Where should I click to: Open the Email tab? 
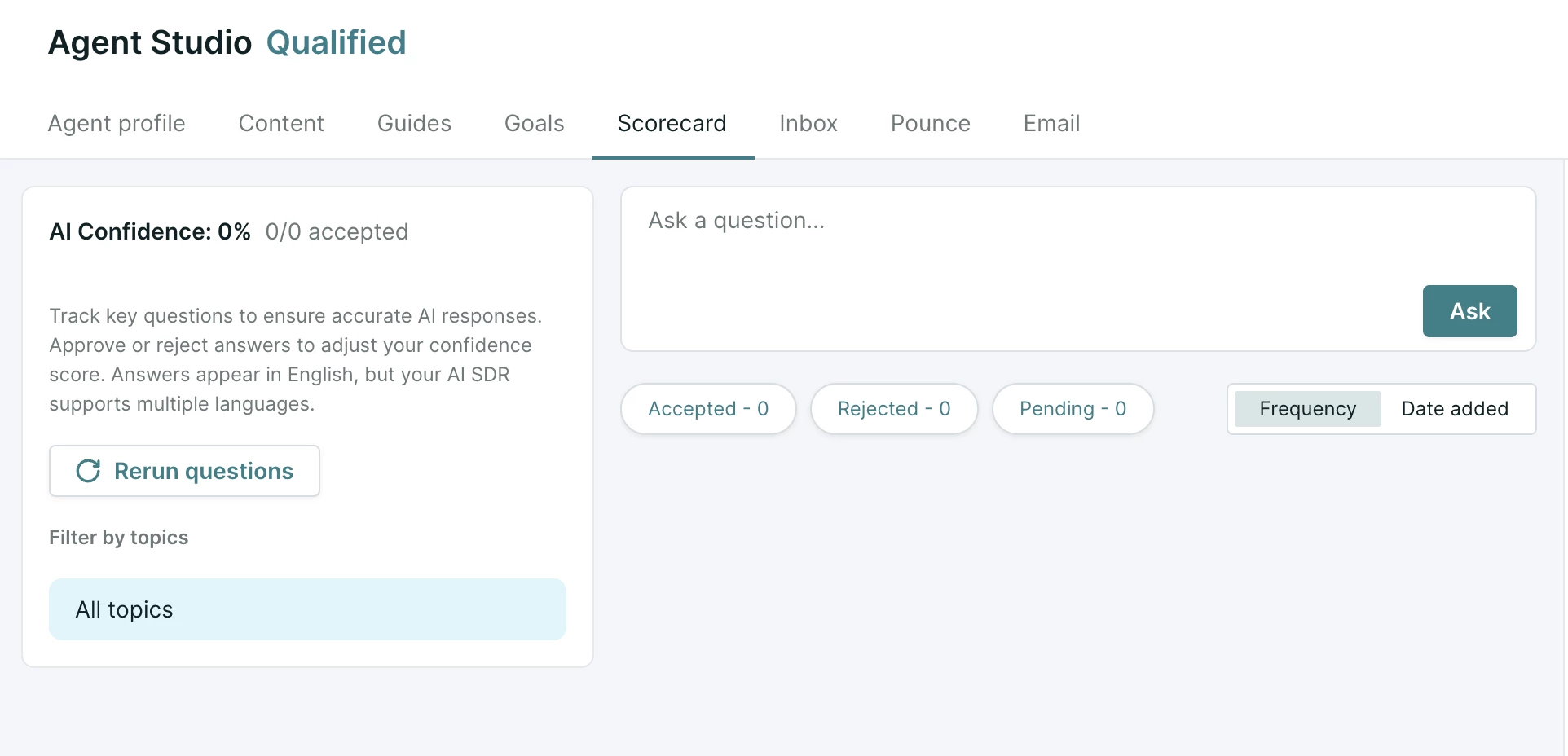tap(1052, 123)
